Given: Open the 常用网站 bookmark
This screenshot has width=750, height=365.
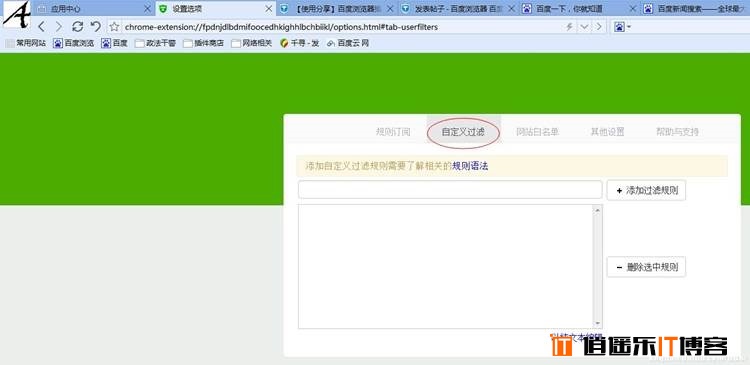Looking at the screenshot, I should [x=26, y=43].
